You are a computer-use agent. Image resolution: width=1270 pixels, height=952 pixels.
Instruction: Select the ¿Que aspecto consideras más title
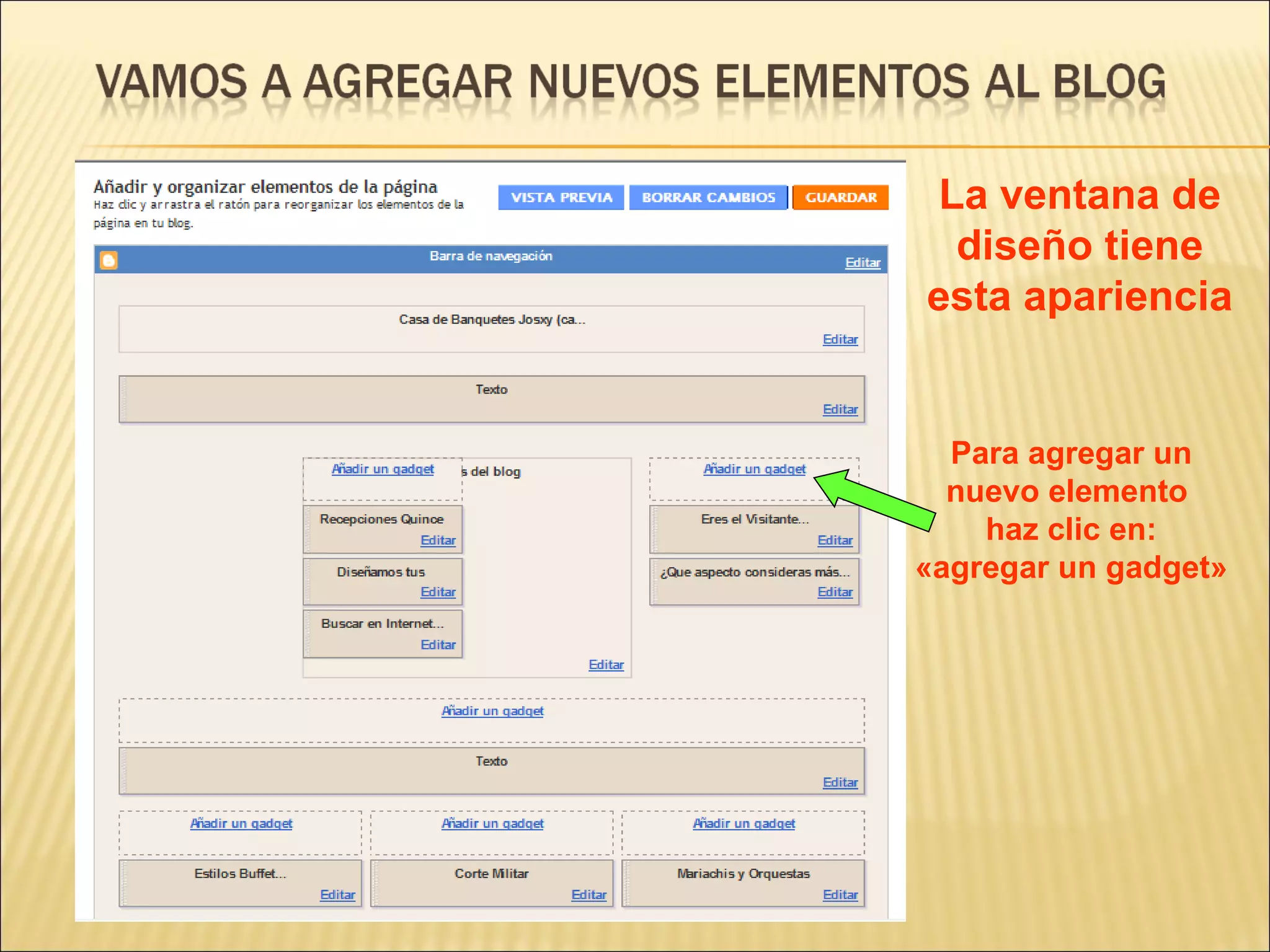point(755,572)
